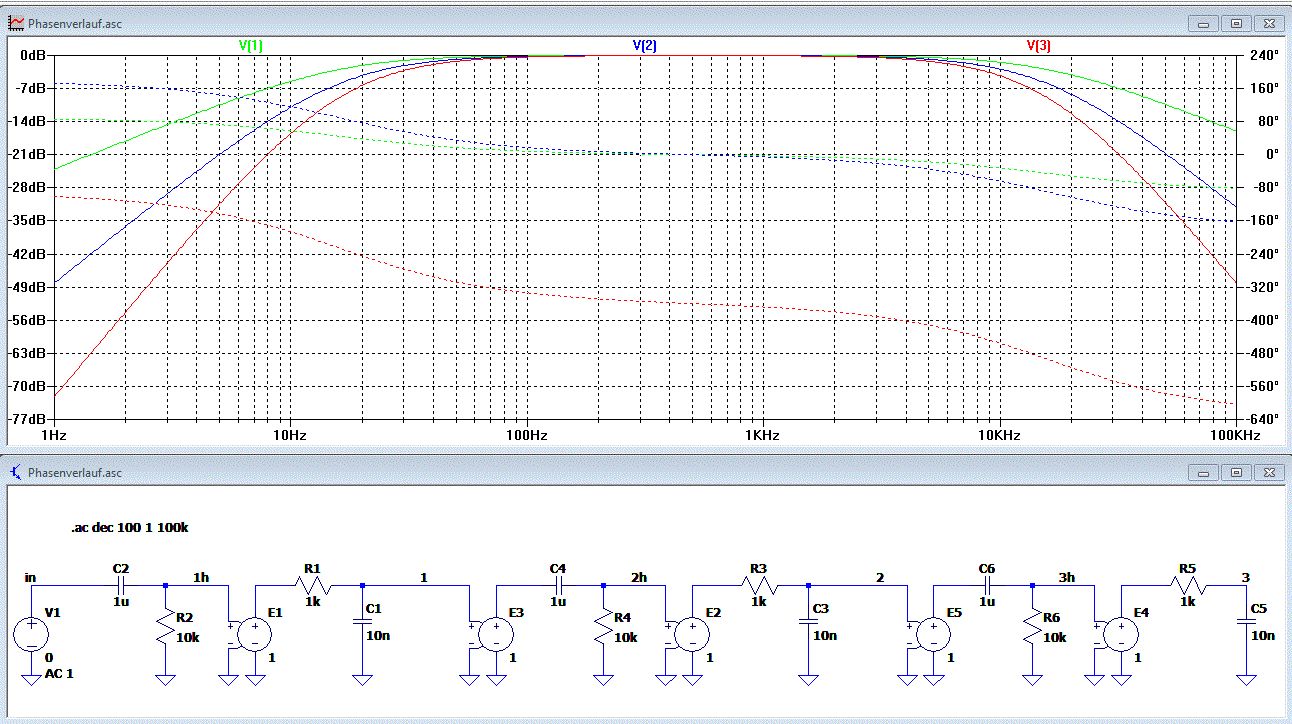Viewport: 1292px width, 724px height.
Task: Click the capacitor C2 symbol
Action: click(x=122, y=584)
